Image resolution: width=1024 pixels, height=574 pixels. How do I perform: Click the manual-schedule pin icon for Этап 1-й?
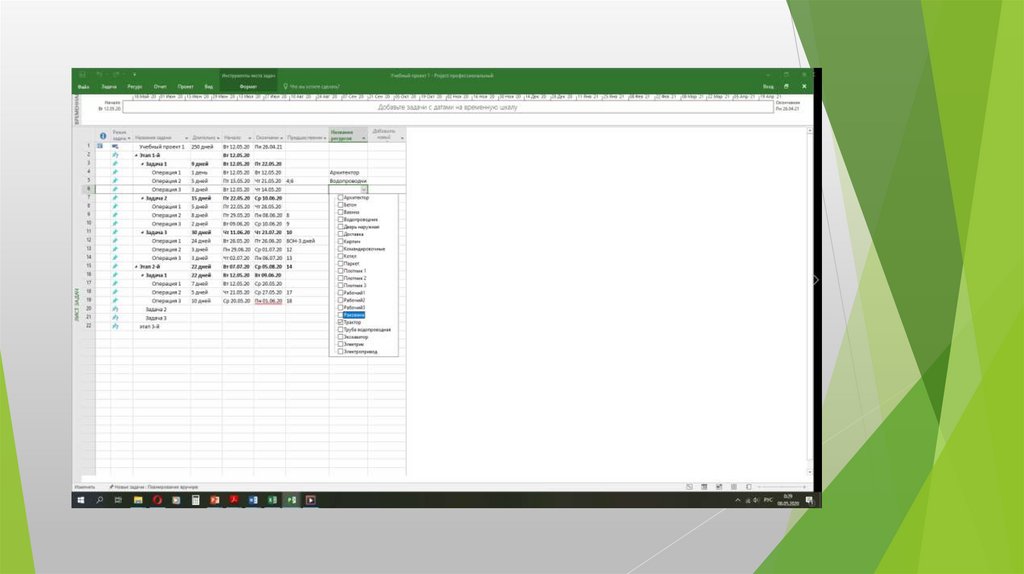click(x=115, y=155)
